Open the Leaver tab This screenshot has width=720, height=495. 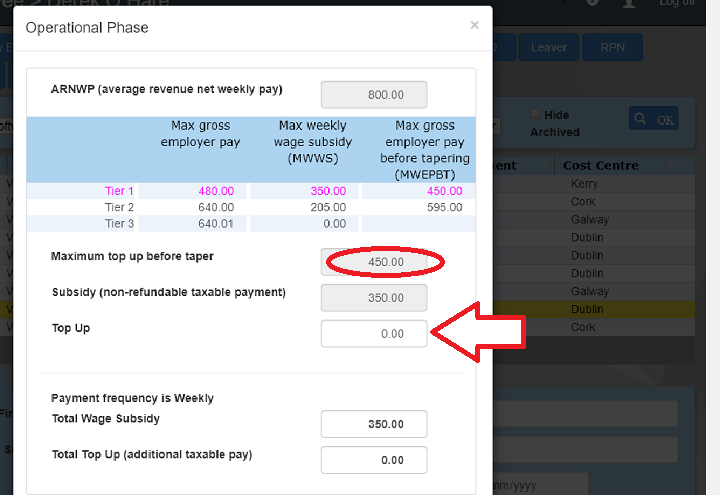[x=548, y=47]
